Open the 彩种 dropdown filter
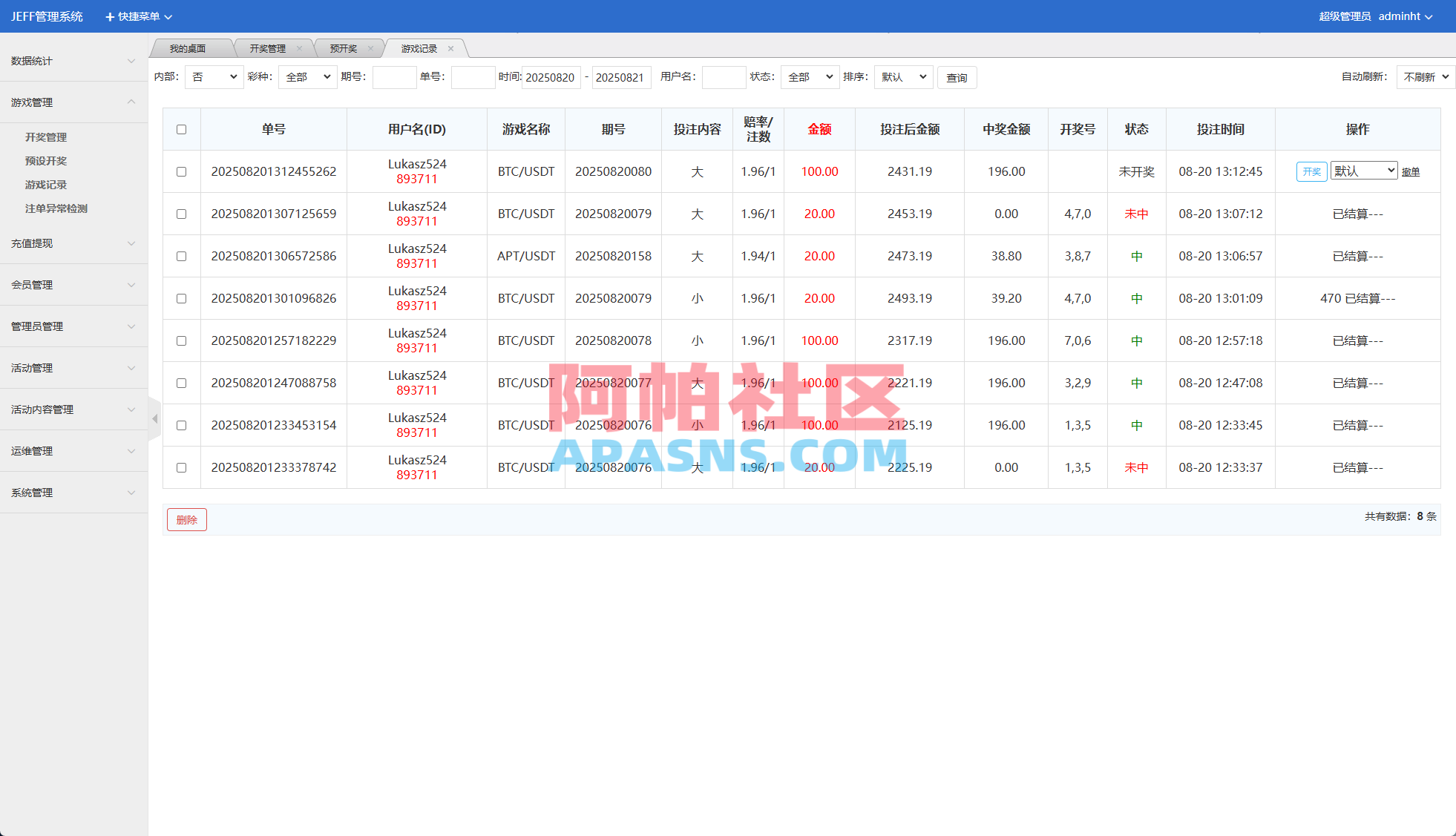This screenshot has width=1456, height=836. [307, 77]
